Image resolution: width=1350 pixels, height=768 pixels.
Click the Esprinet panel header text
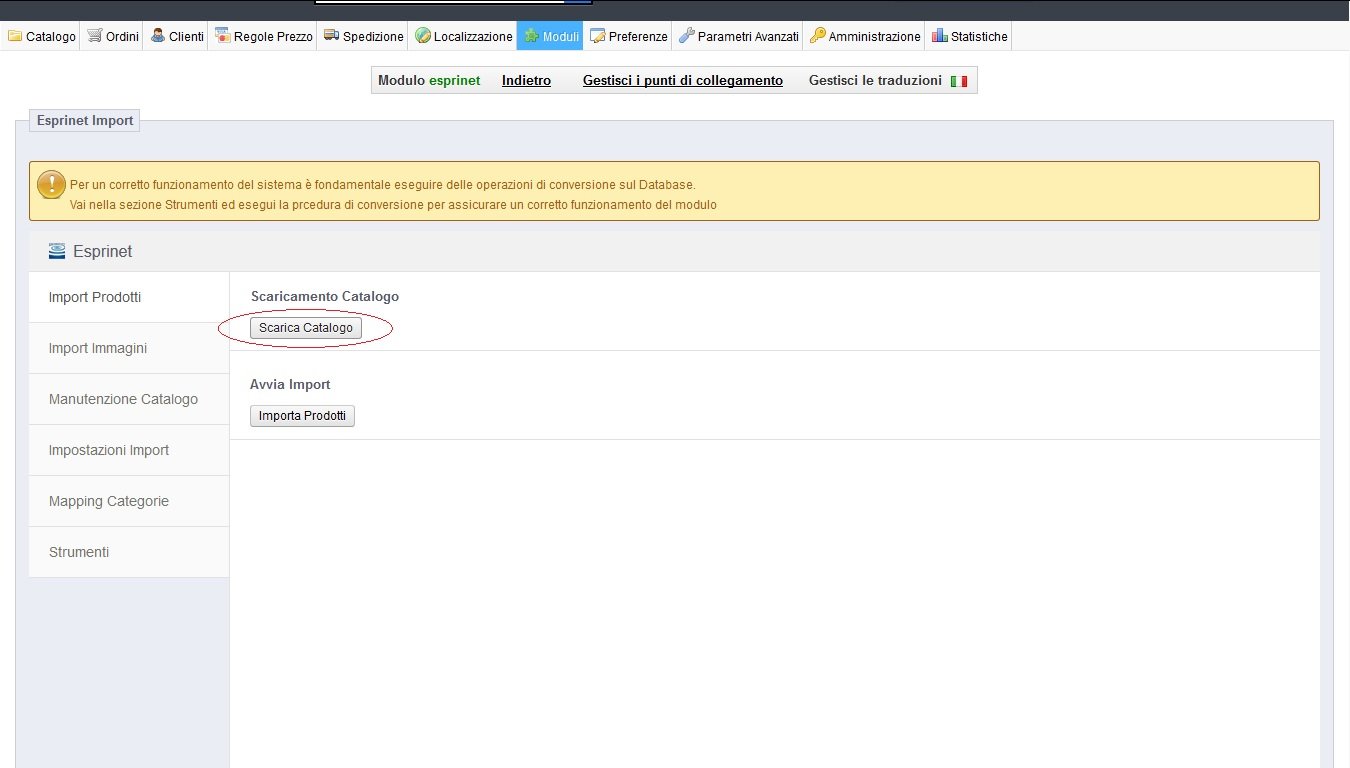pyautogui.click(x=103, y=251)
